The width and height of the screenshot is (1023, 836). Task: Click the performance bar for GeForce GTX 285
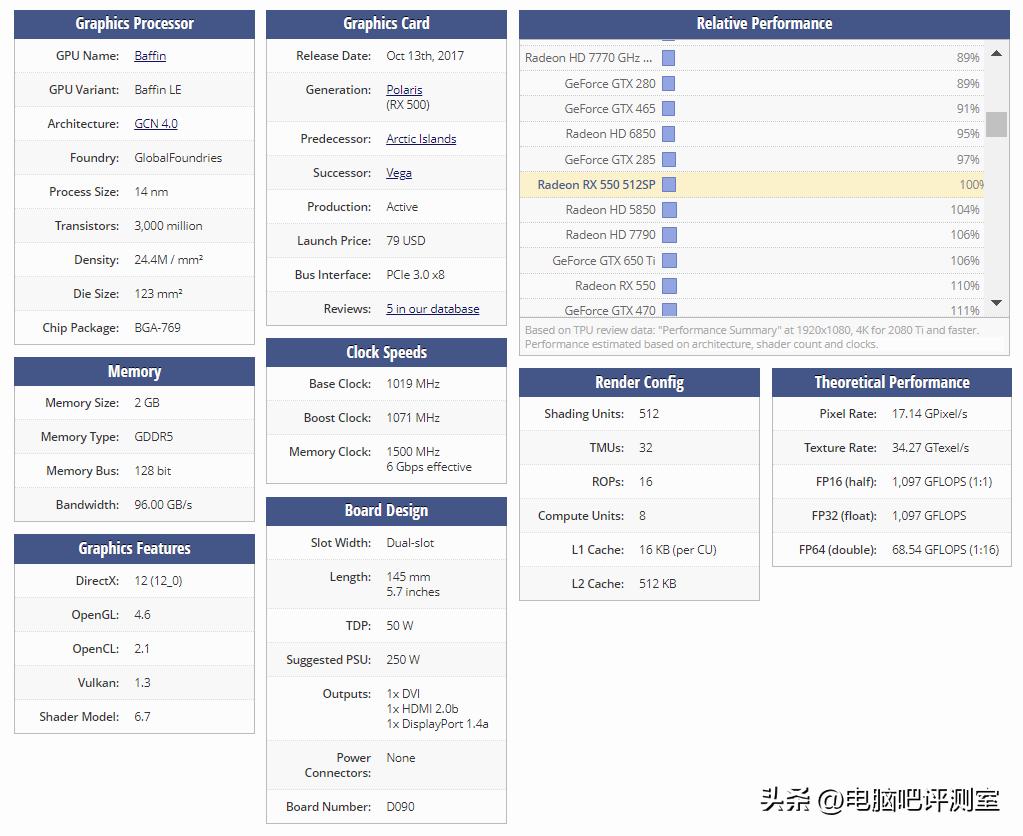tap(669, 160)
